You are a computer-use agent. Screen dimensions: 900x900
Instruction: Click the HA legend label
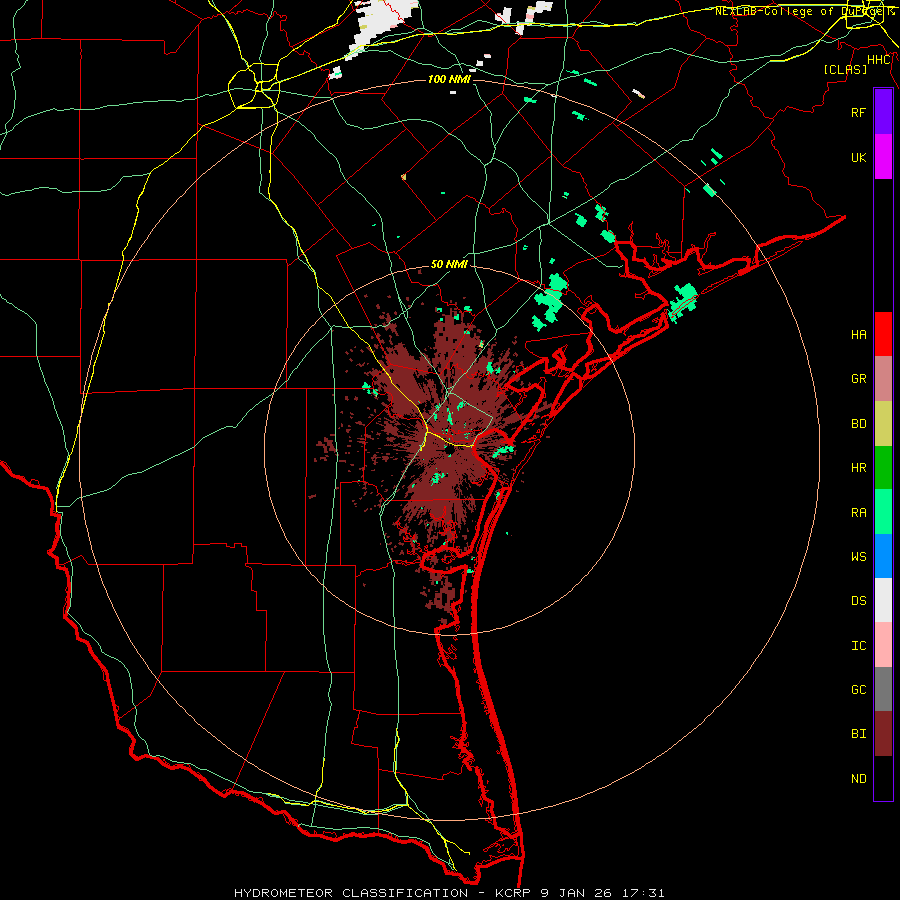[x=858, y=335]
